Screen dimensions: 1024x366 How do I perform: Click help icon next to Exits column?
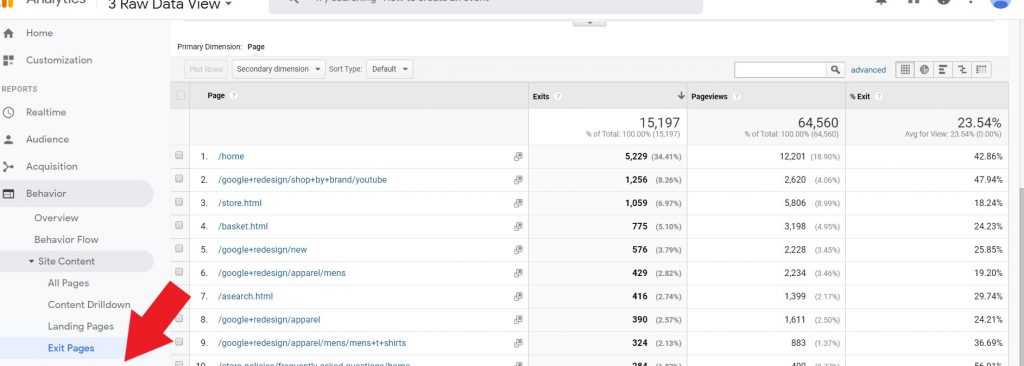558,96
